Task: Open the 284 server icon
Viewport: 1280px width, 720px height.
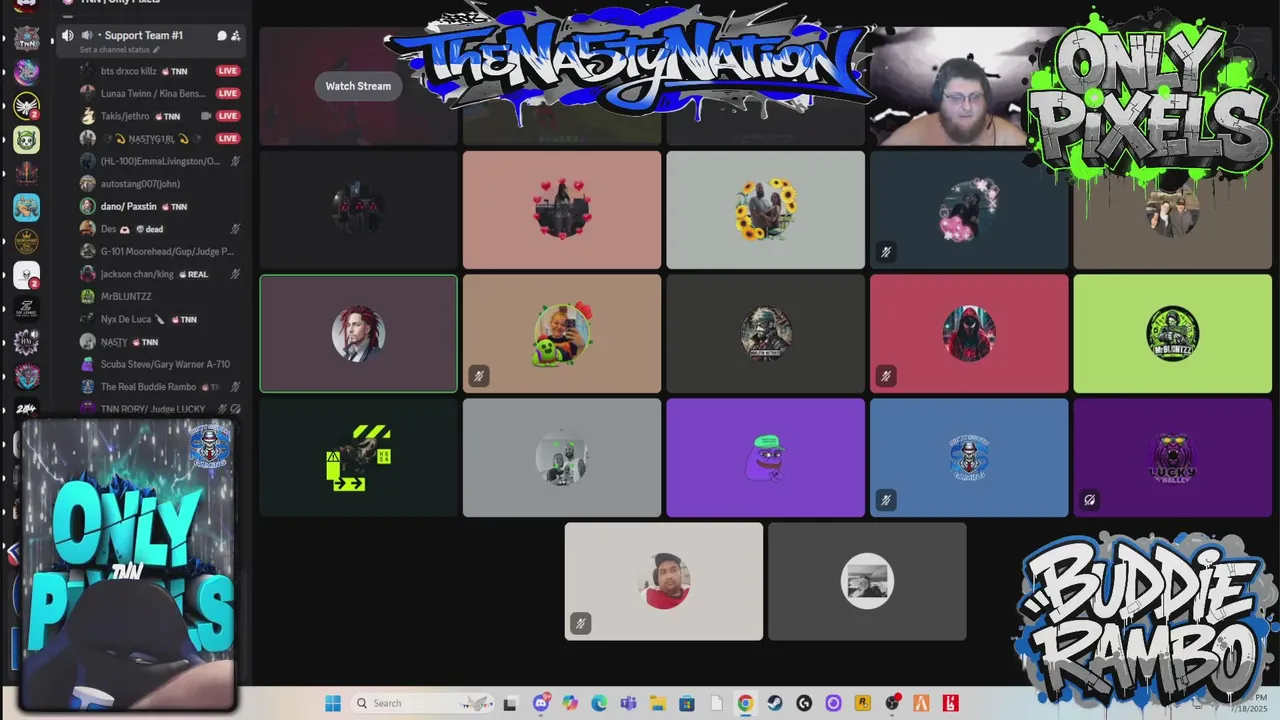Action: pos(26,409)
